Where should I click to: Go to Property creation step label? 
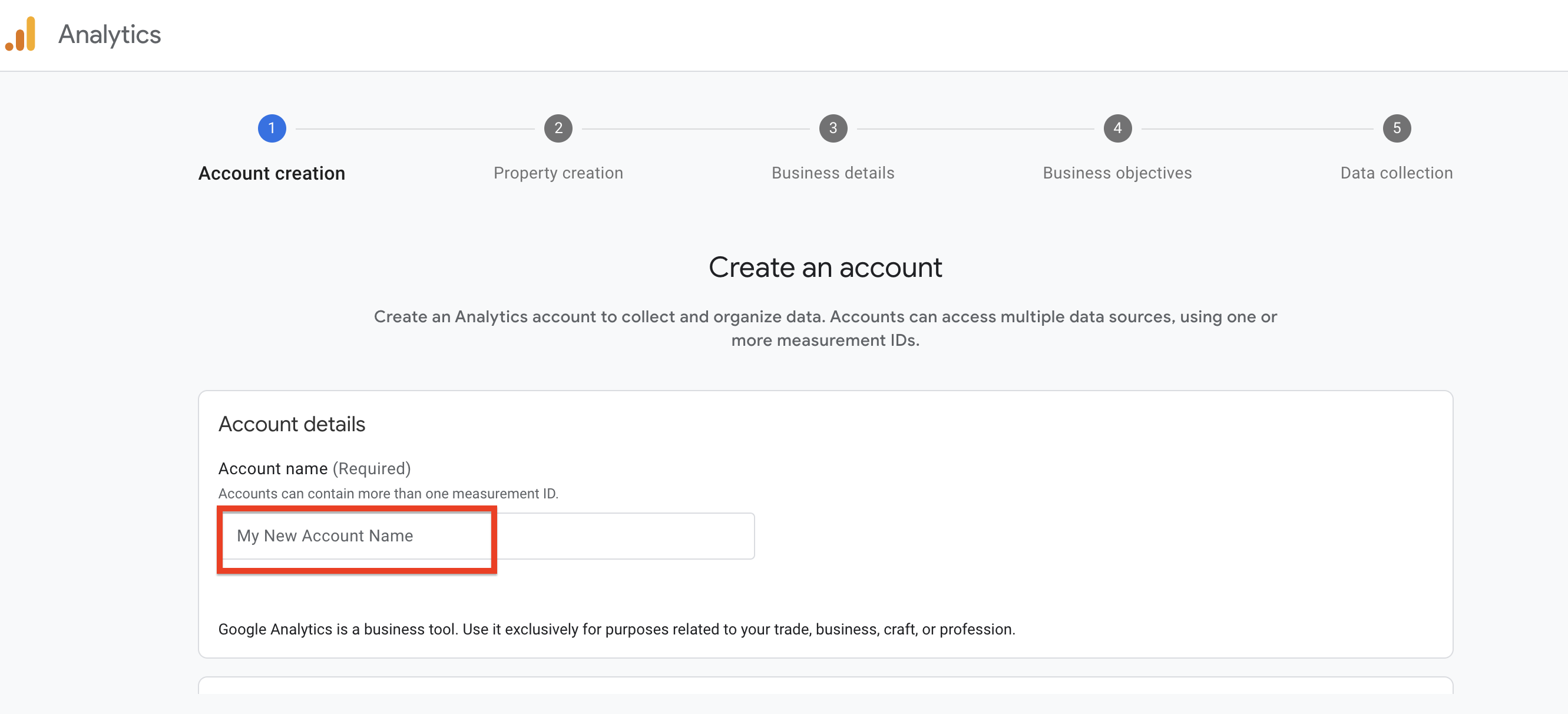[558, 173]
